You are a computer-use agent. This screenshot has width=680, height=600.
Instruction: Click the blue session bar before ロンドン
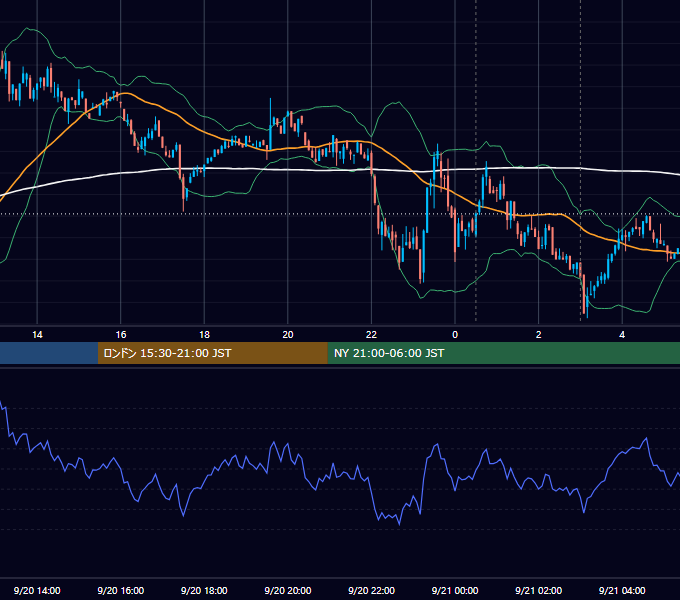49,353
